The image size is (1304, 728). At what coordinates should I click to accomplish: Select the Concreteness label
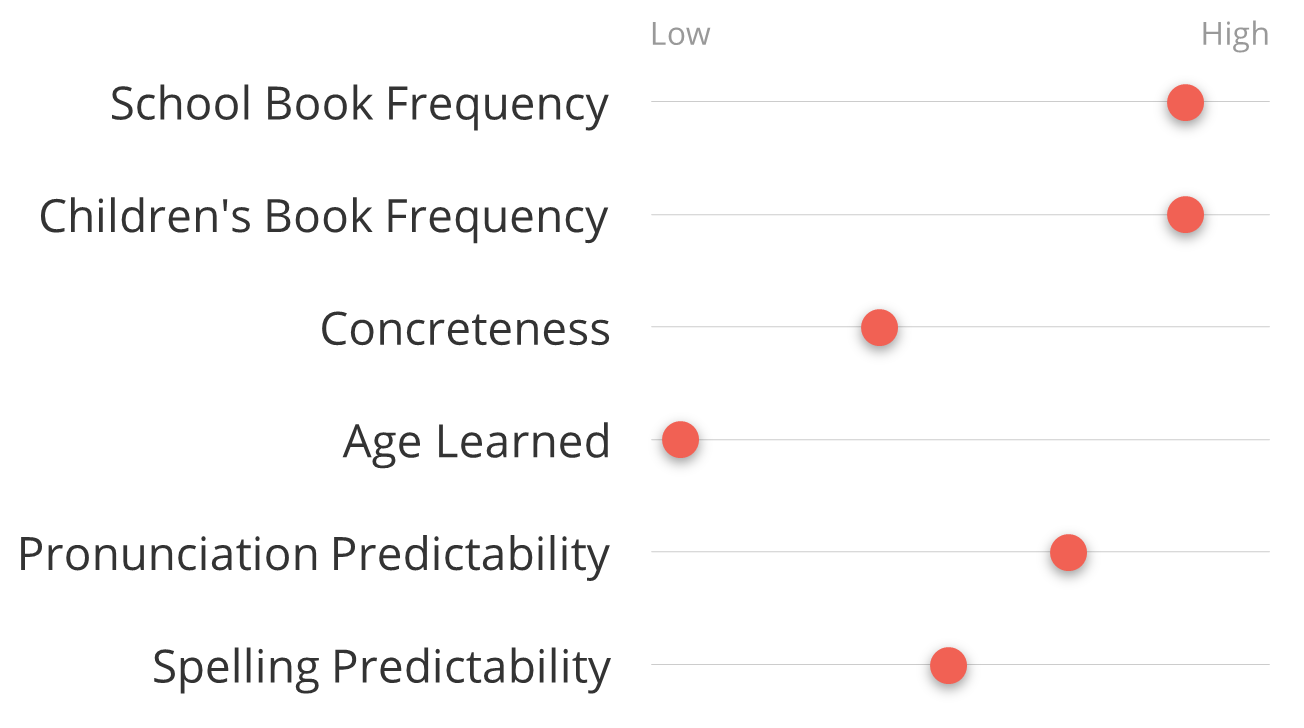465,329
